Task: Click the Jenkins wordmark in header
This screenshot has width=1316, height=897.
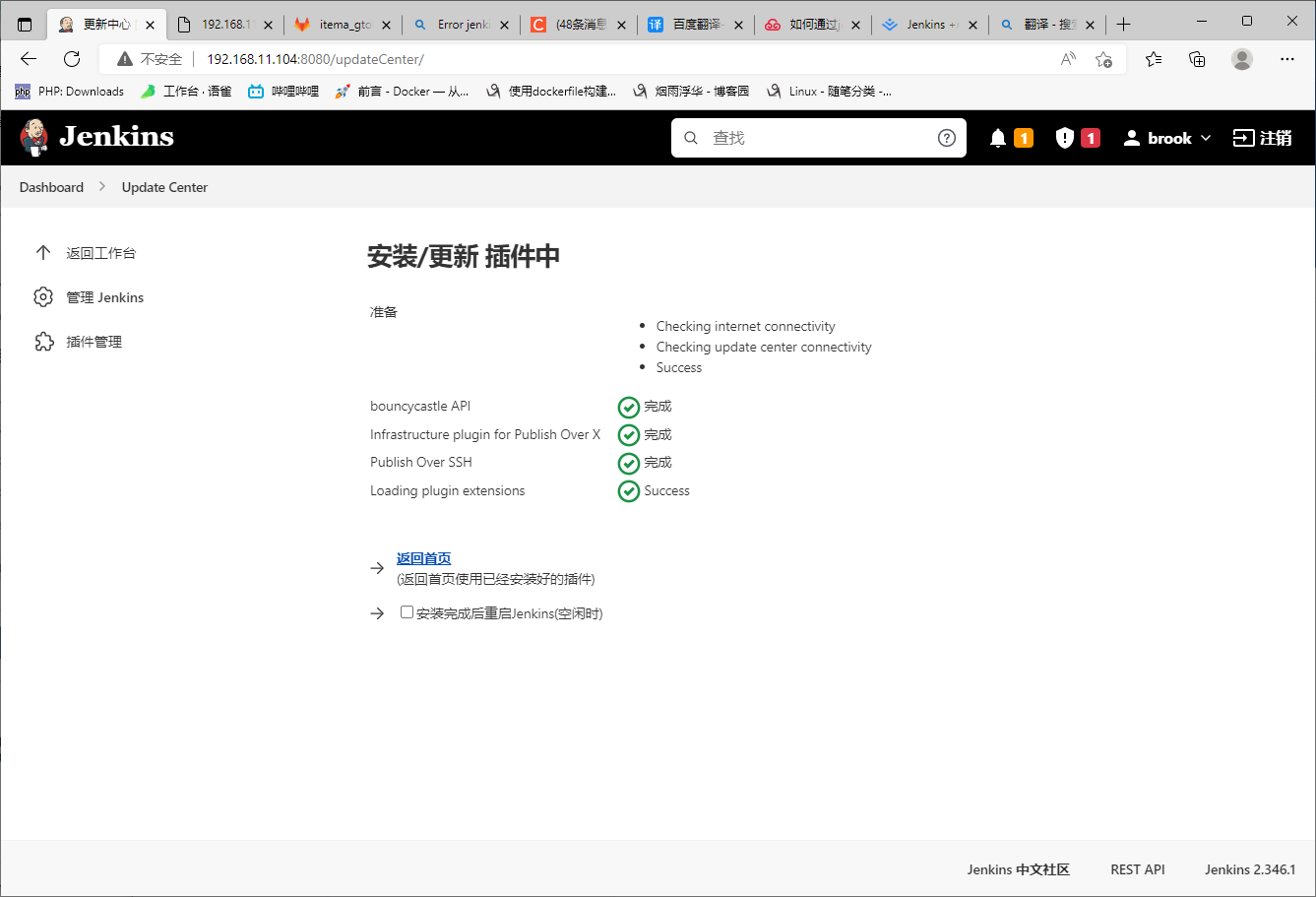Action: click(x=116, y=137)
